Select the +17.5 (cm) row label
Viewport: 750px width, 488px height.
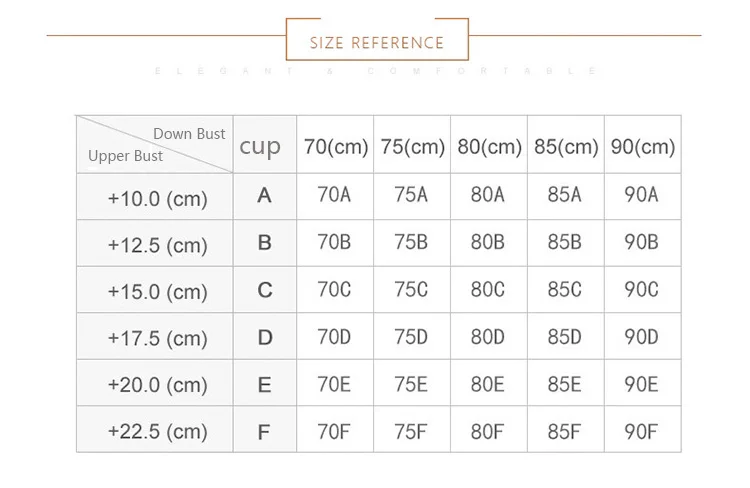click(x=157, y=339)
